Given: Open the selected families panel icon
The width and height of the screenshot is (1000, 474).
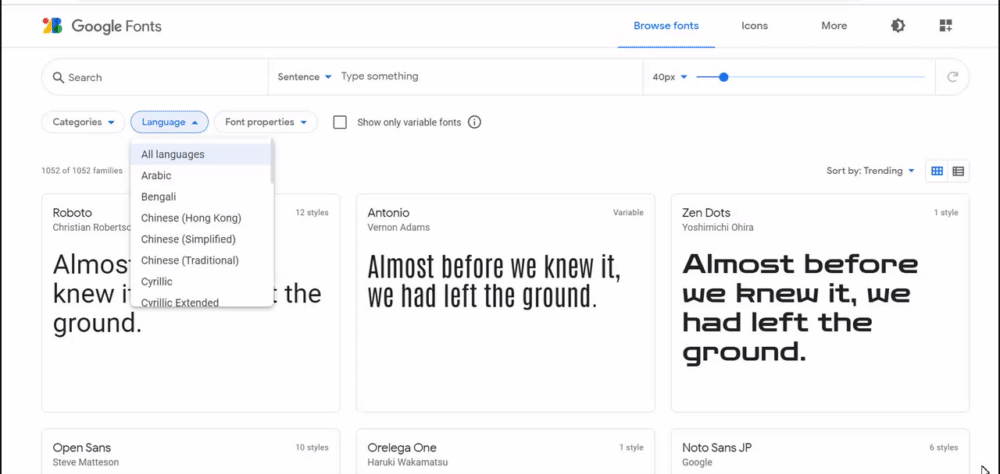Looking at the screenshot, I should point(946,26).
